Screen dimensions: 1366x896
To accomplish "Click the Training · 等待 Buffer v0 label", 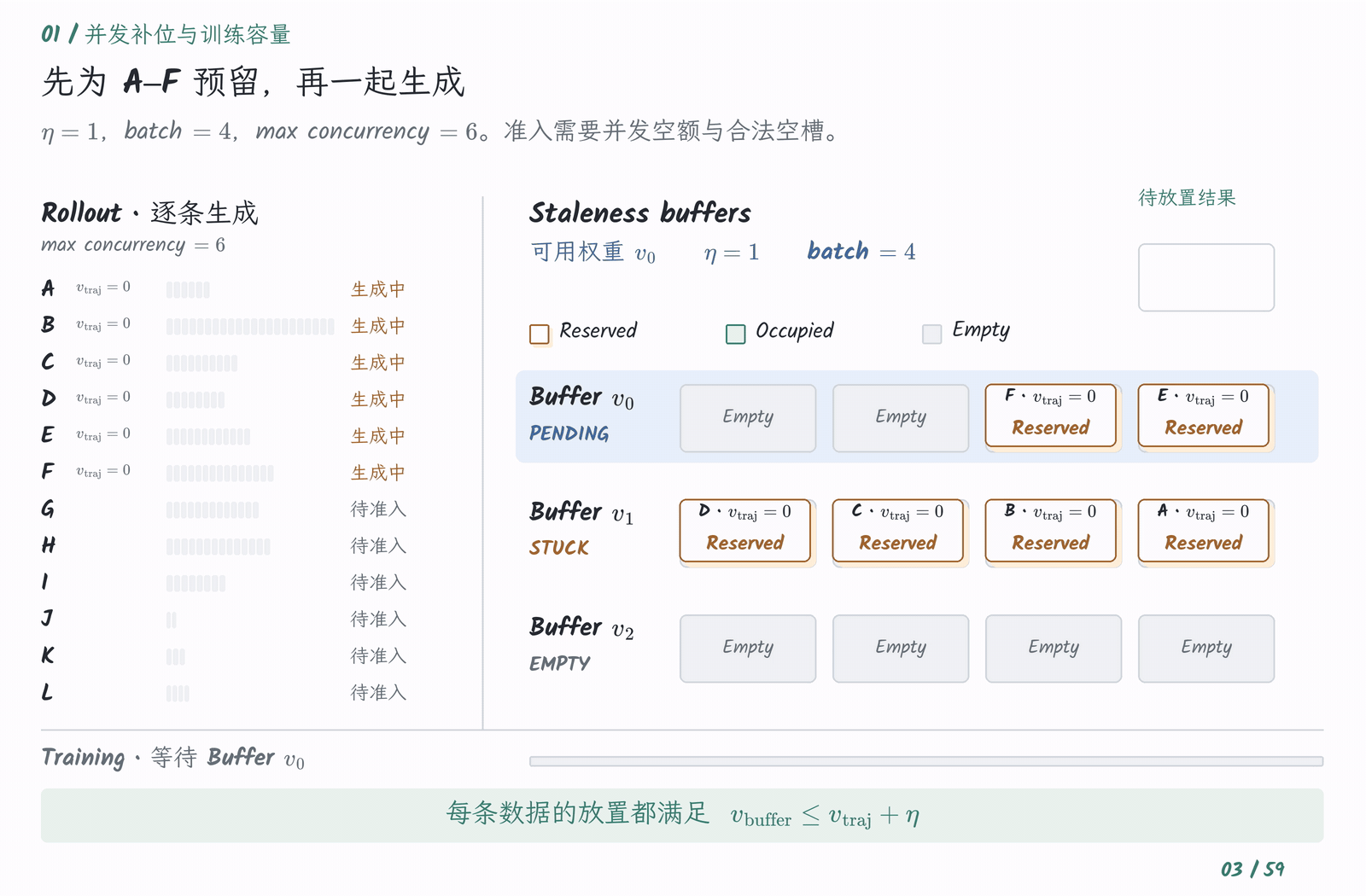I will pyautogui.click(x=172, y=758).
